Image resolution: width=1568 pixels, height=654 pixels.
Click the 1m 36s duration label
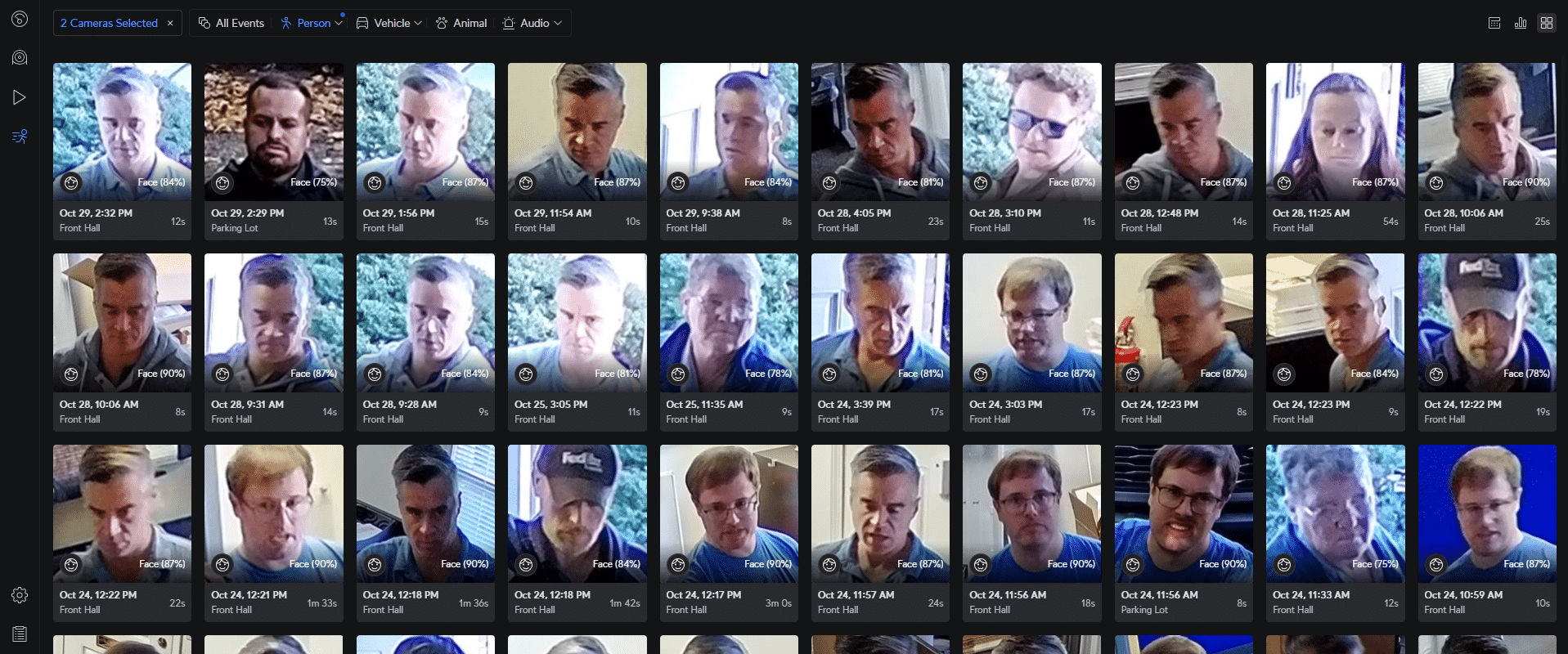coord(474,603)
